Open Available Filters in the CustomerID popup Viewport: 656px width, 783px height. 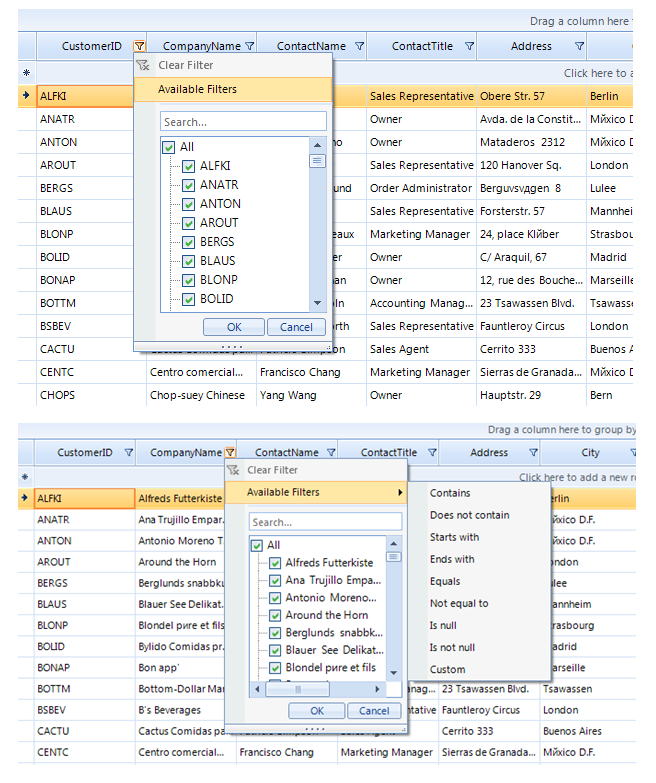[197, 89]
